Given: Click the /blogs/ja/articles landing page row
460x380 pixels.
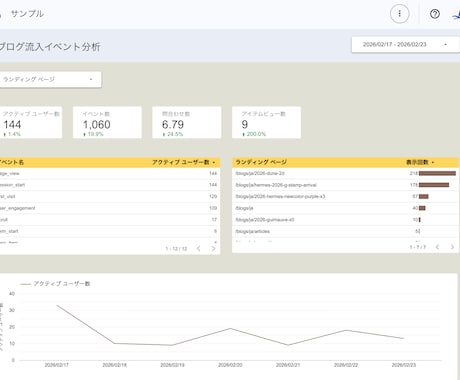Looking at the screenshot, I should [345, 231].
